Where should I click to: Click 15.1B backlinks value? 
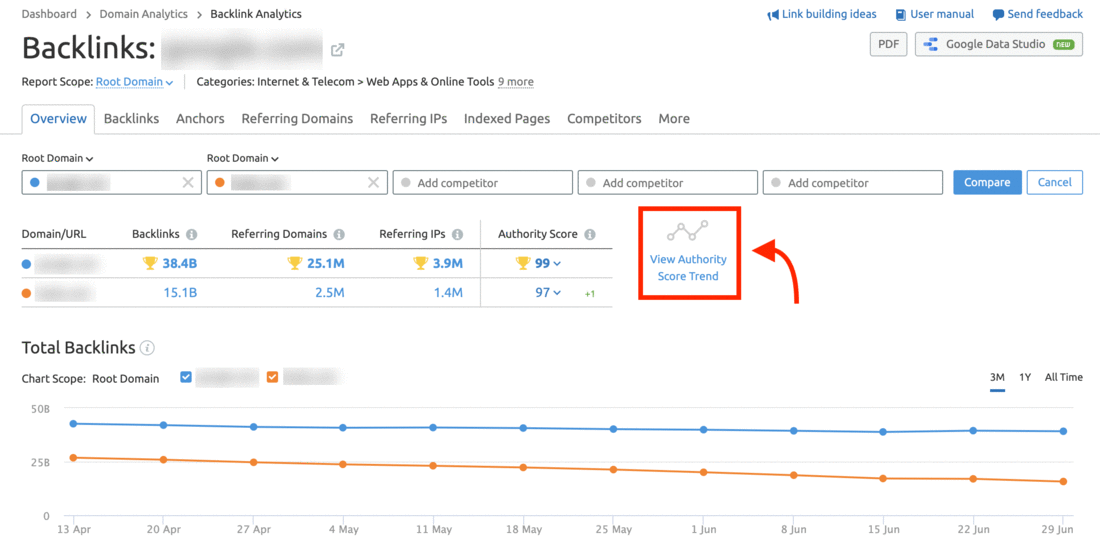180,293
